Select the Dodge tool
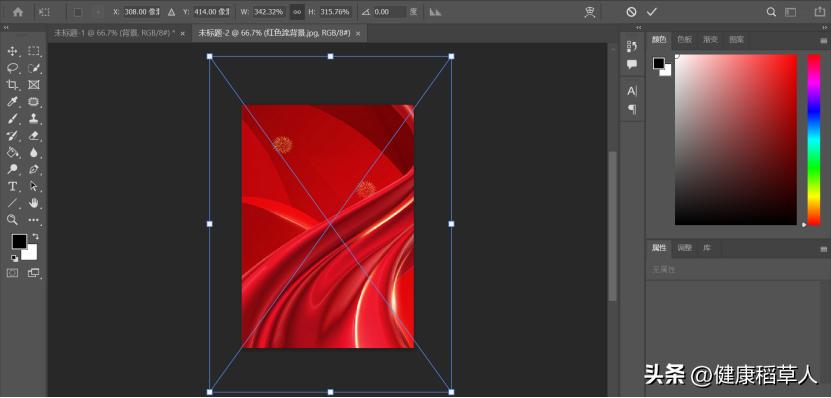Screen dimensions: 831x398 click(x=12, y=170)
